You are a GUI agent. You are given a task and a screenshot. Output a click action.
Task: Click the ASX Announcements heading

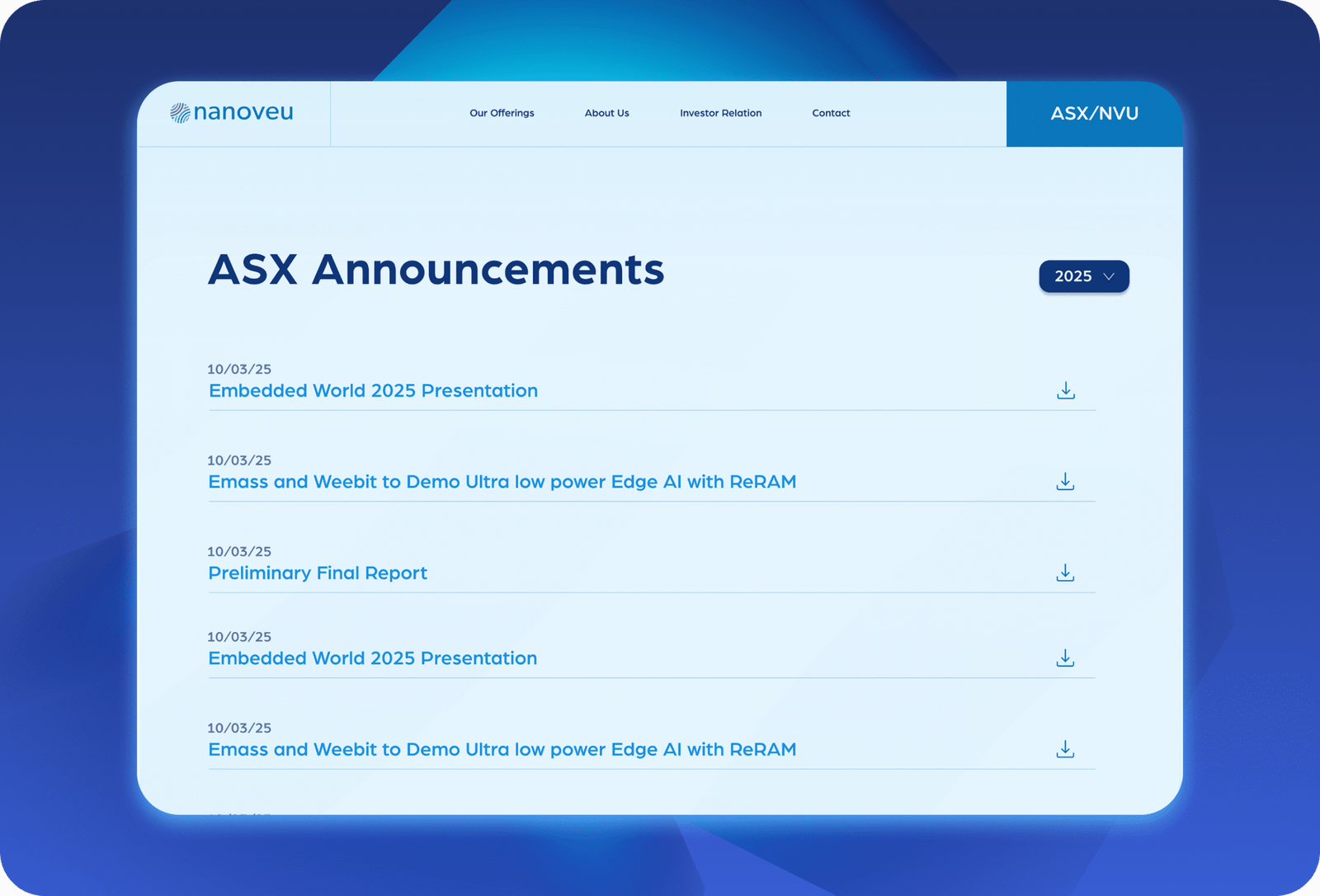(x=436, y=270)
